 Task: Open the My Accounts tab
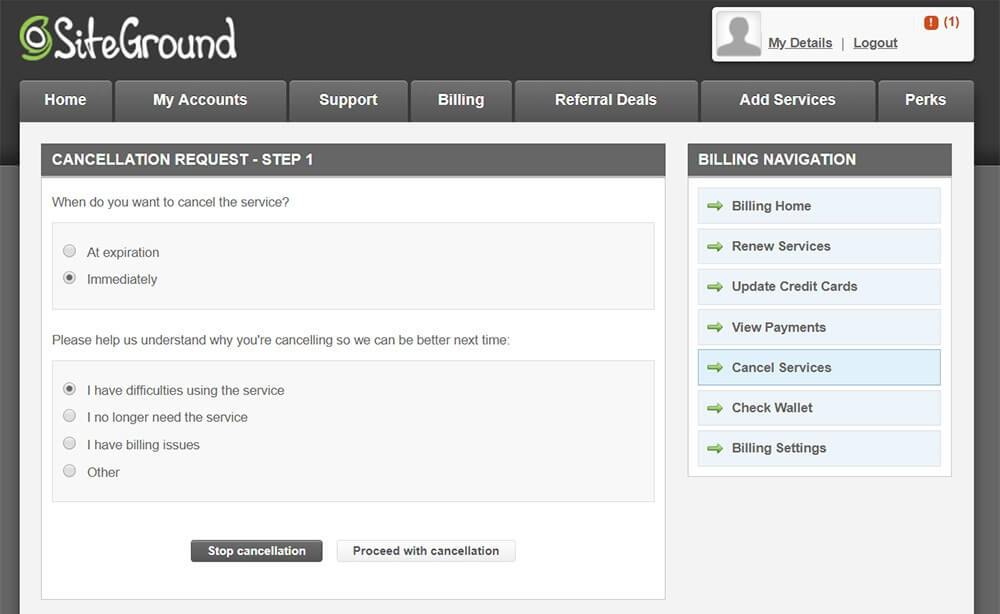click(200, 100)
